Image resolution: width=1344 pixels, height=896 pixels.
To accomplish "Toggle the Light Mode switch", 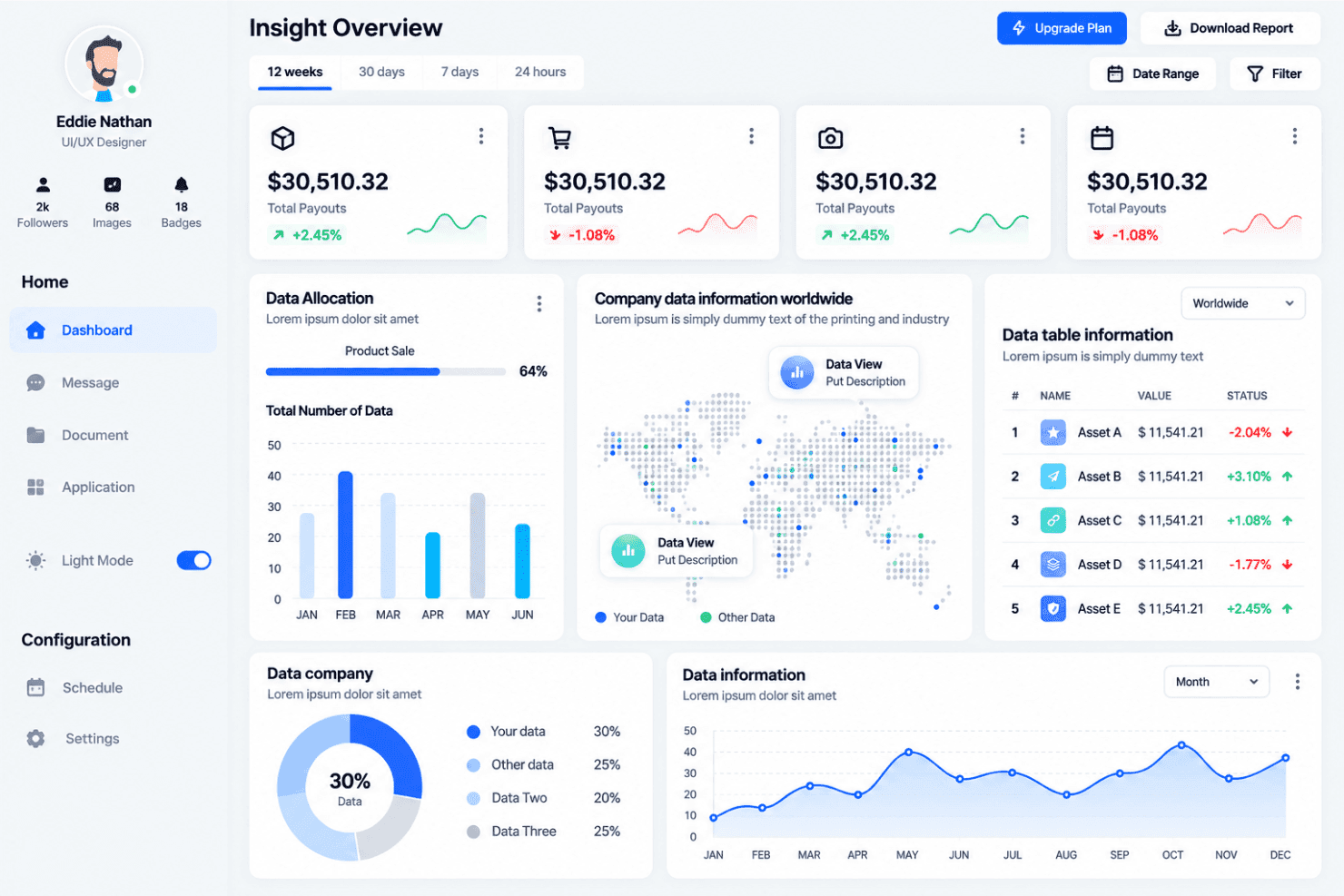I will [193, 560].
